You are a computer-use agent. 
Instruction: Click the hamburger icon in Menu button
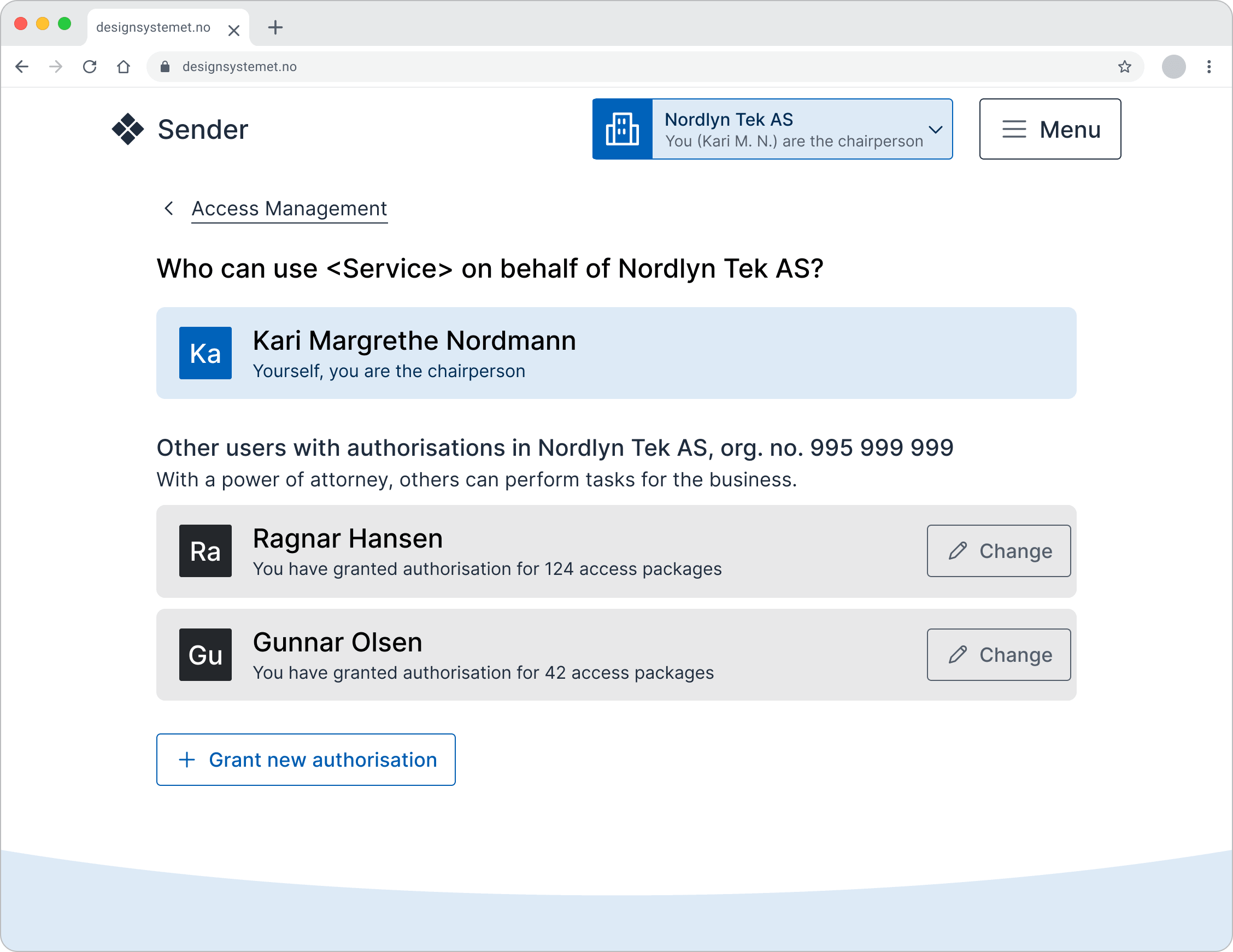click(x=1014, y=130)
